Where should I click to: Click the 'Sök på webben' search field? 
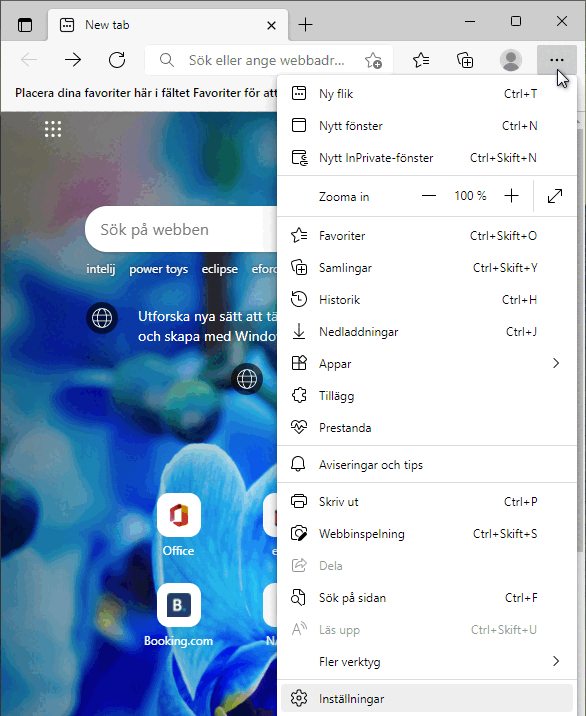pyautogui.click(x=181, y=229)
